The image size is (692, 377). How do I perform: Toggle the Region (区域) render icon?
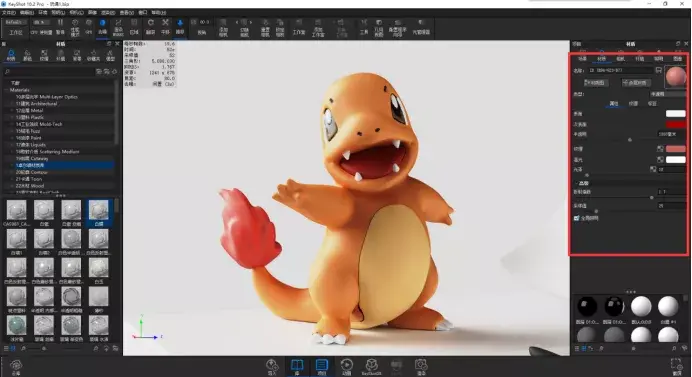pos(134,26)
